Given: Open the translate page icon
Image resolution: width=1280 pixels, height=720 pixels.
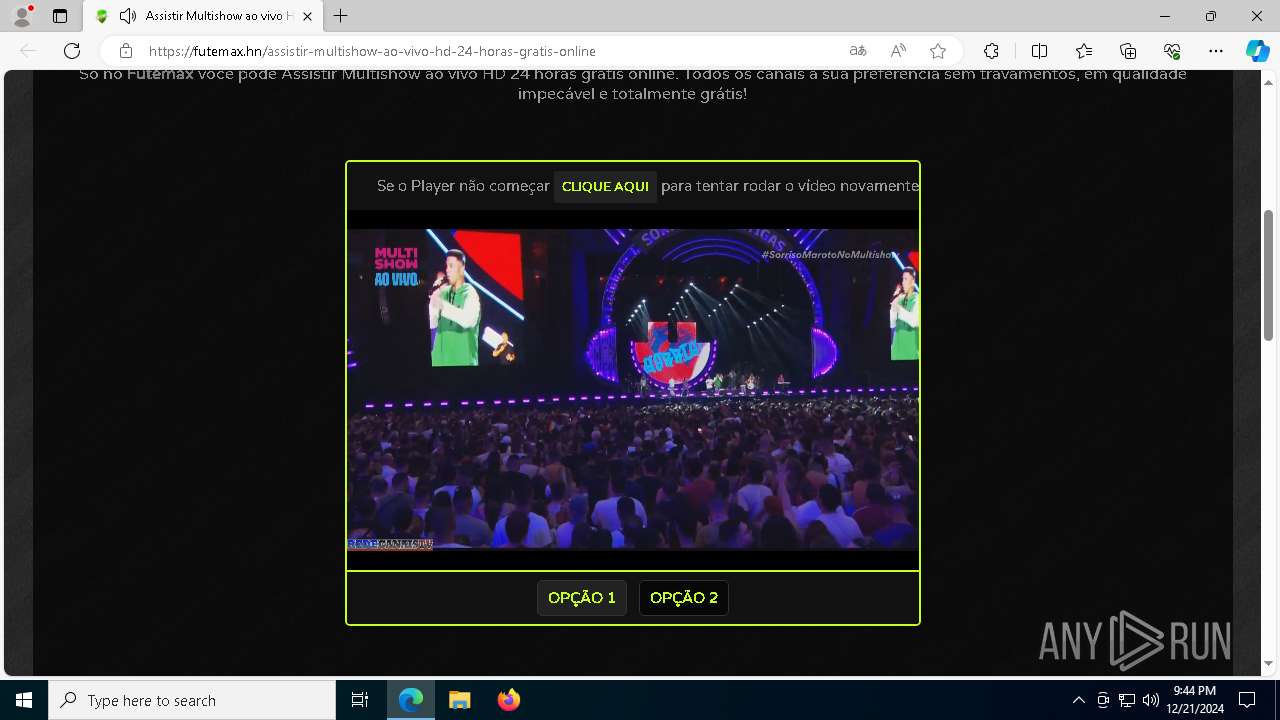Looking at the screenshot, I should coord(858,51).
